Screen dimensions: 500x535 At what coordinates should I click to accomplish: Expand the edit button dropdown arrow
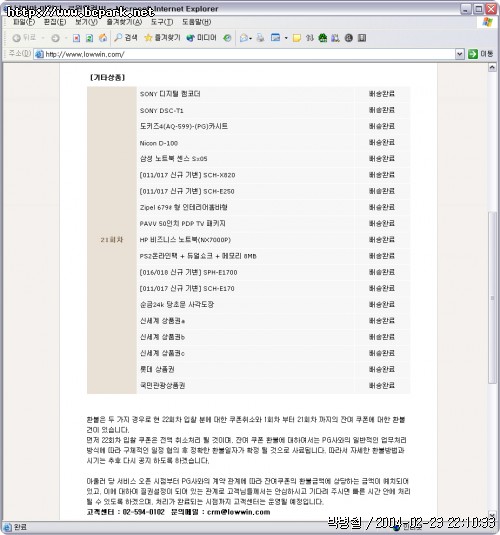click(x=286, y=38)
